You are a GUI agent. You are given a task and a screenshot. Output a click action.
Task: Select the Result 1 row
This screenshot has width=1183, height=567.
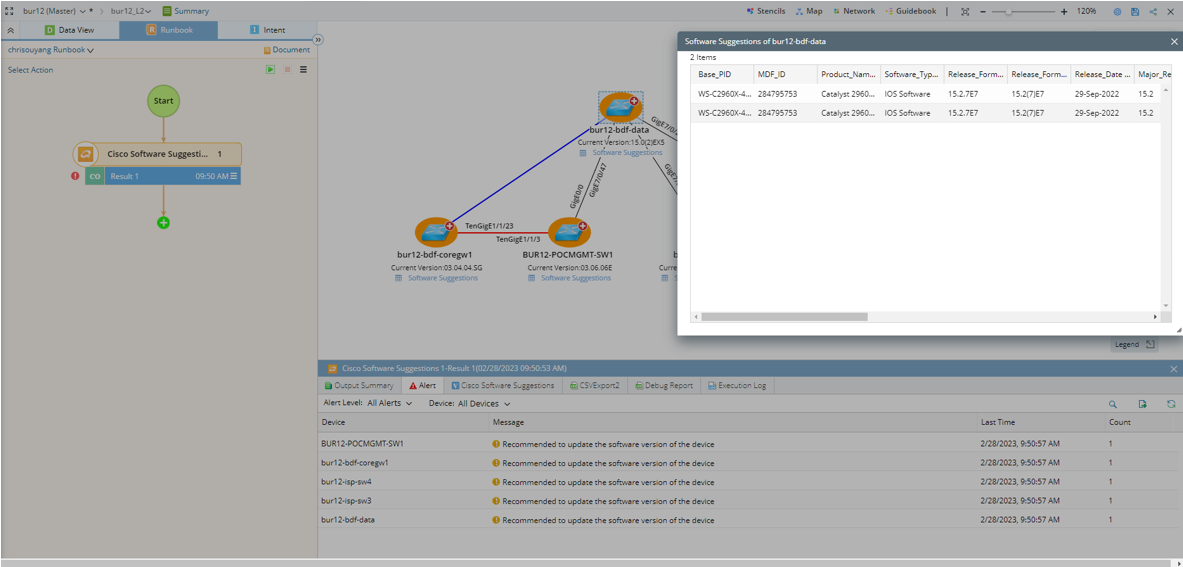(163, 176)
